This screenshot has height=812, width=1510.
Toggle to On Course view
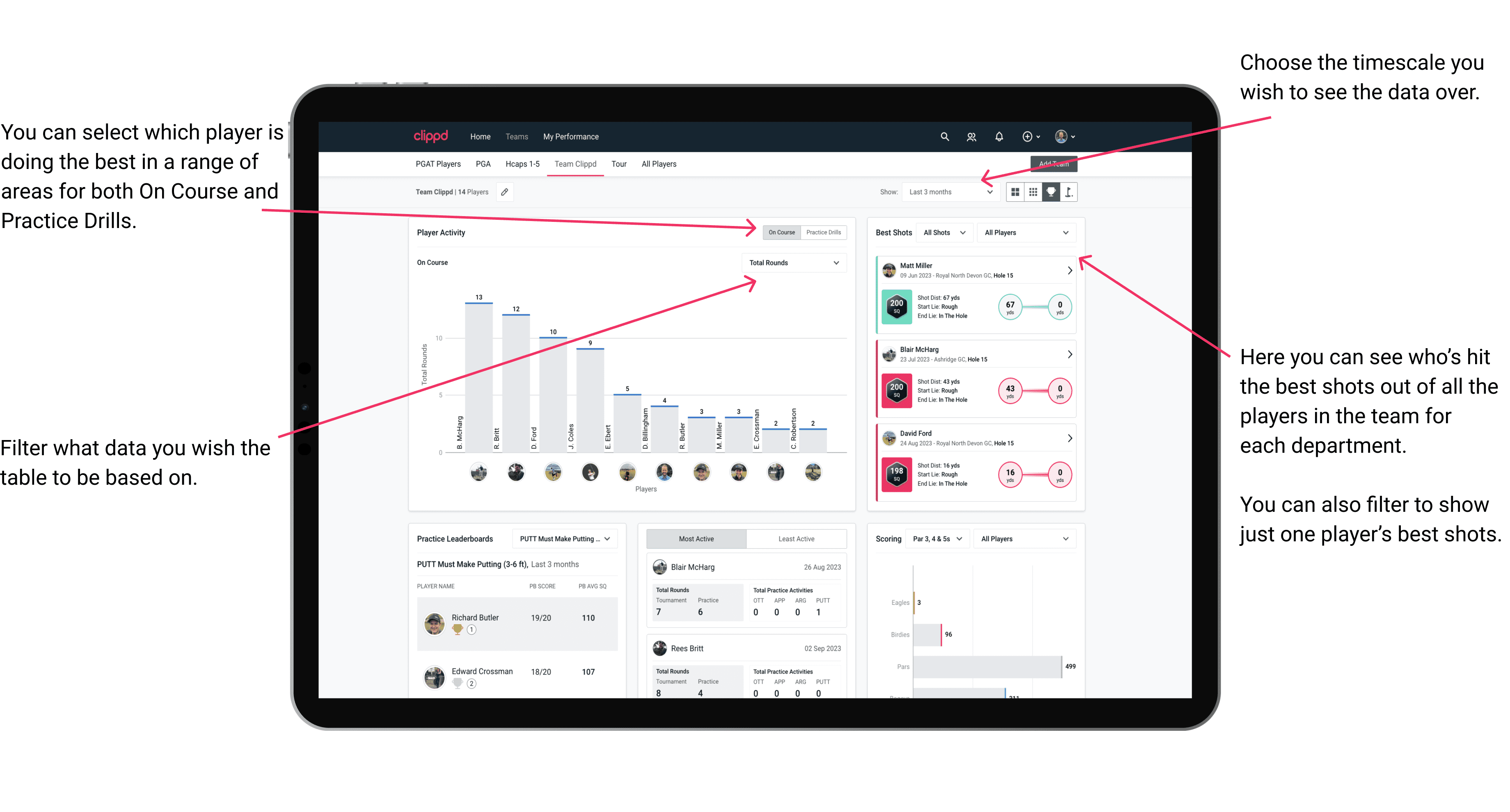coord(782,232)
